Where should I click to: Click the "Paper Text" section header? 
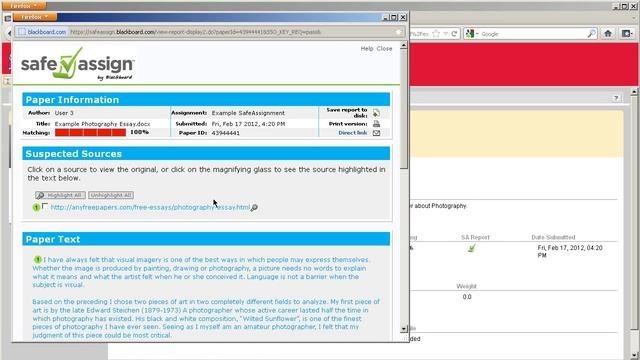tap(206, 239)
